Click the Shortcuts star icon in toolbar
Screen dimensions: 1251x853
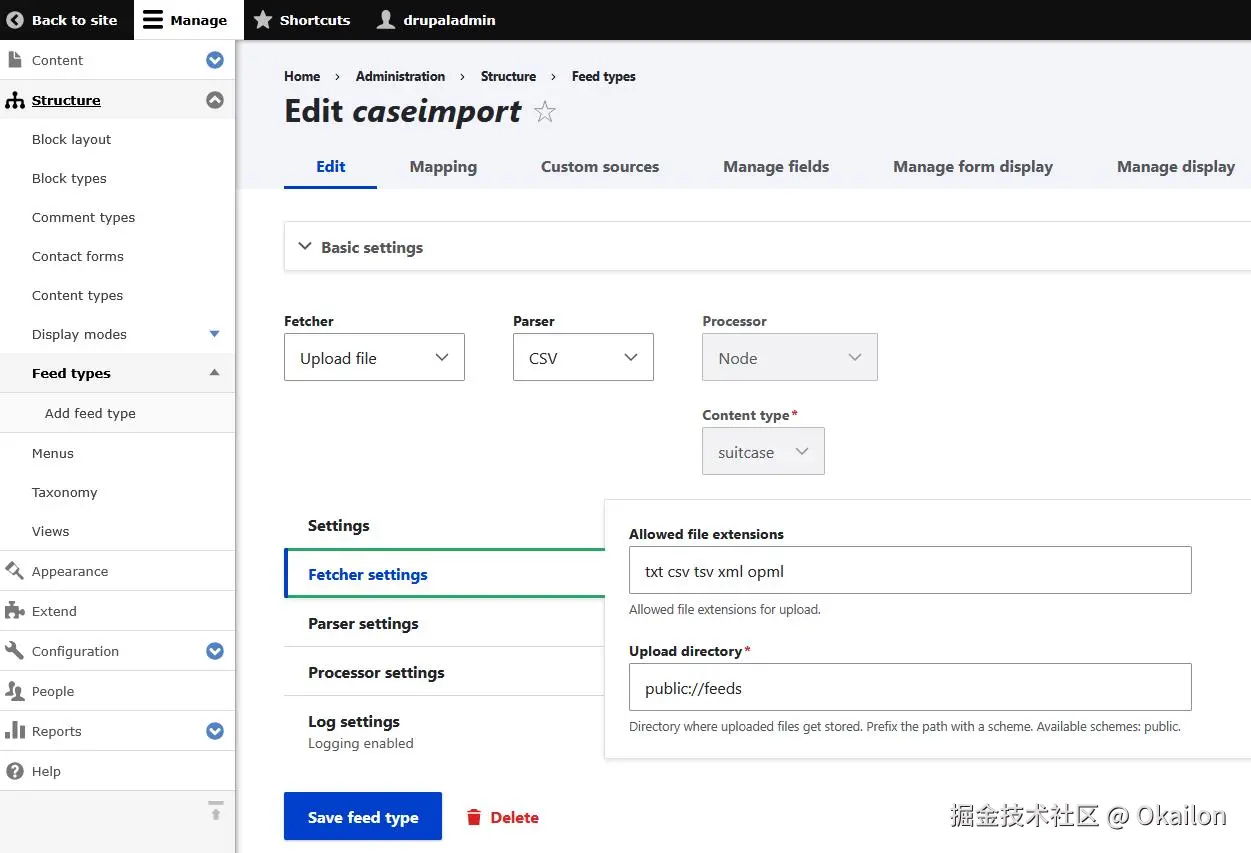pos(263,20)
